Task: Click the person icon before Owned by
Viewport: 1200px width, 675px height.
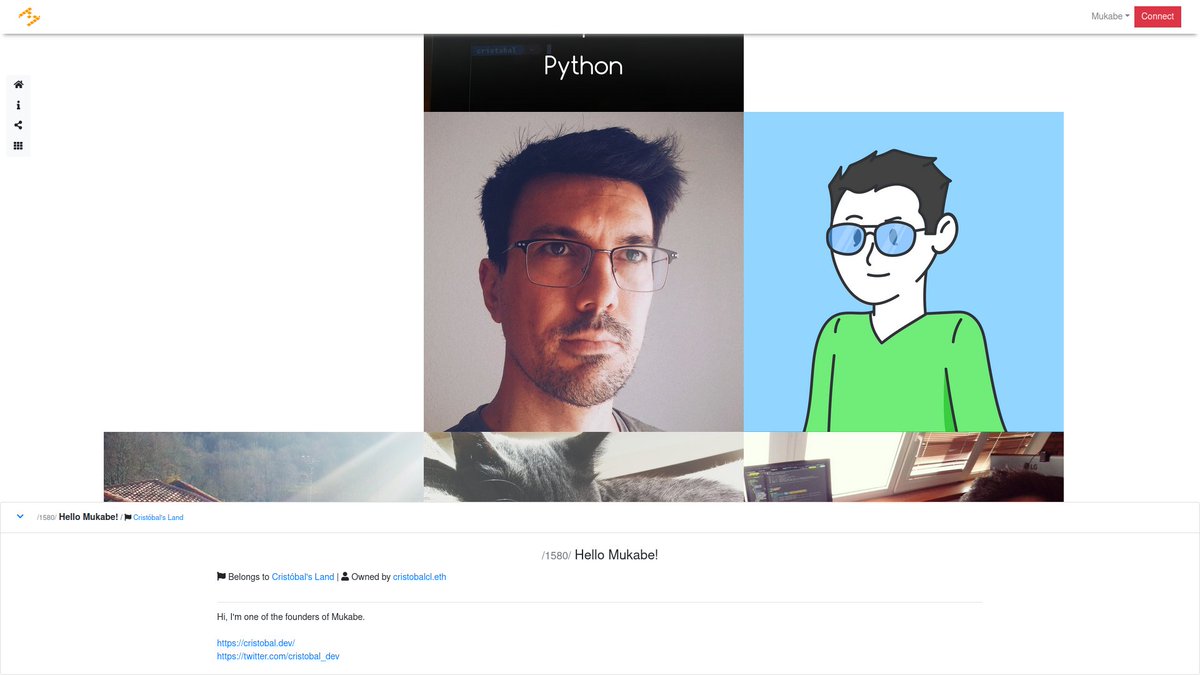Action: [345, 577]
